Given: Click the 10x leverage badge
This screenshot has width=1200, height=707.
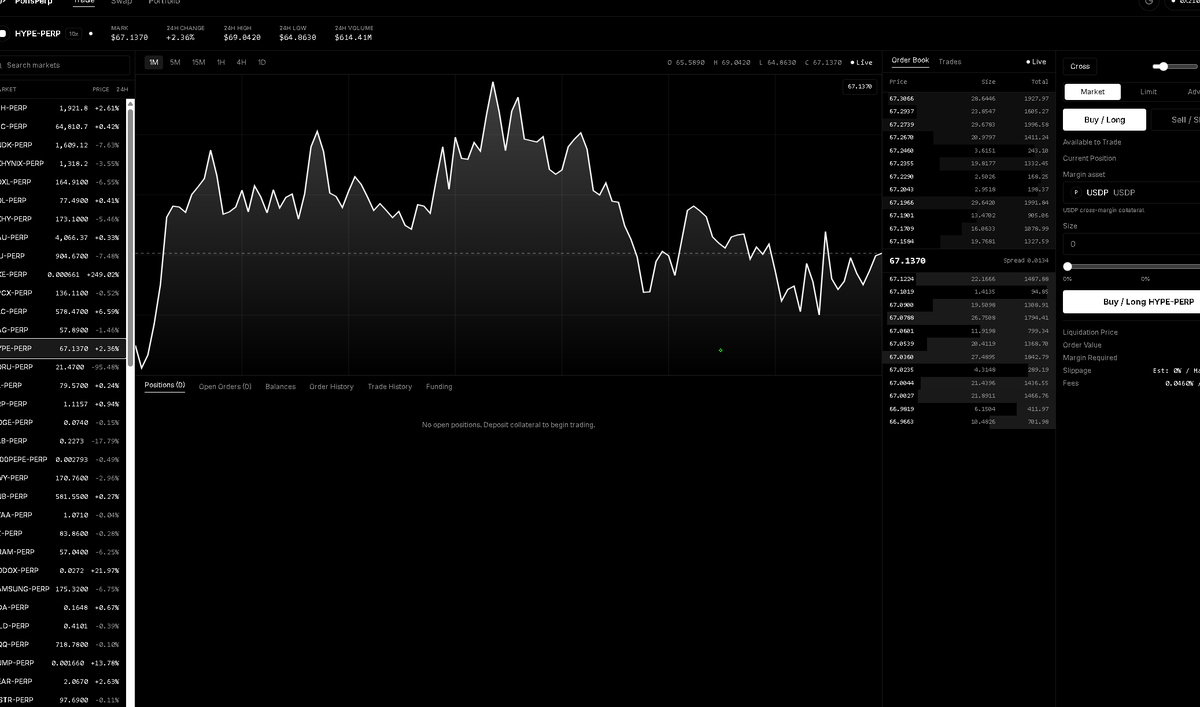Looking at the screenshot, I should coord(74,34).
